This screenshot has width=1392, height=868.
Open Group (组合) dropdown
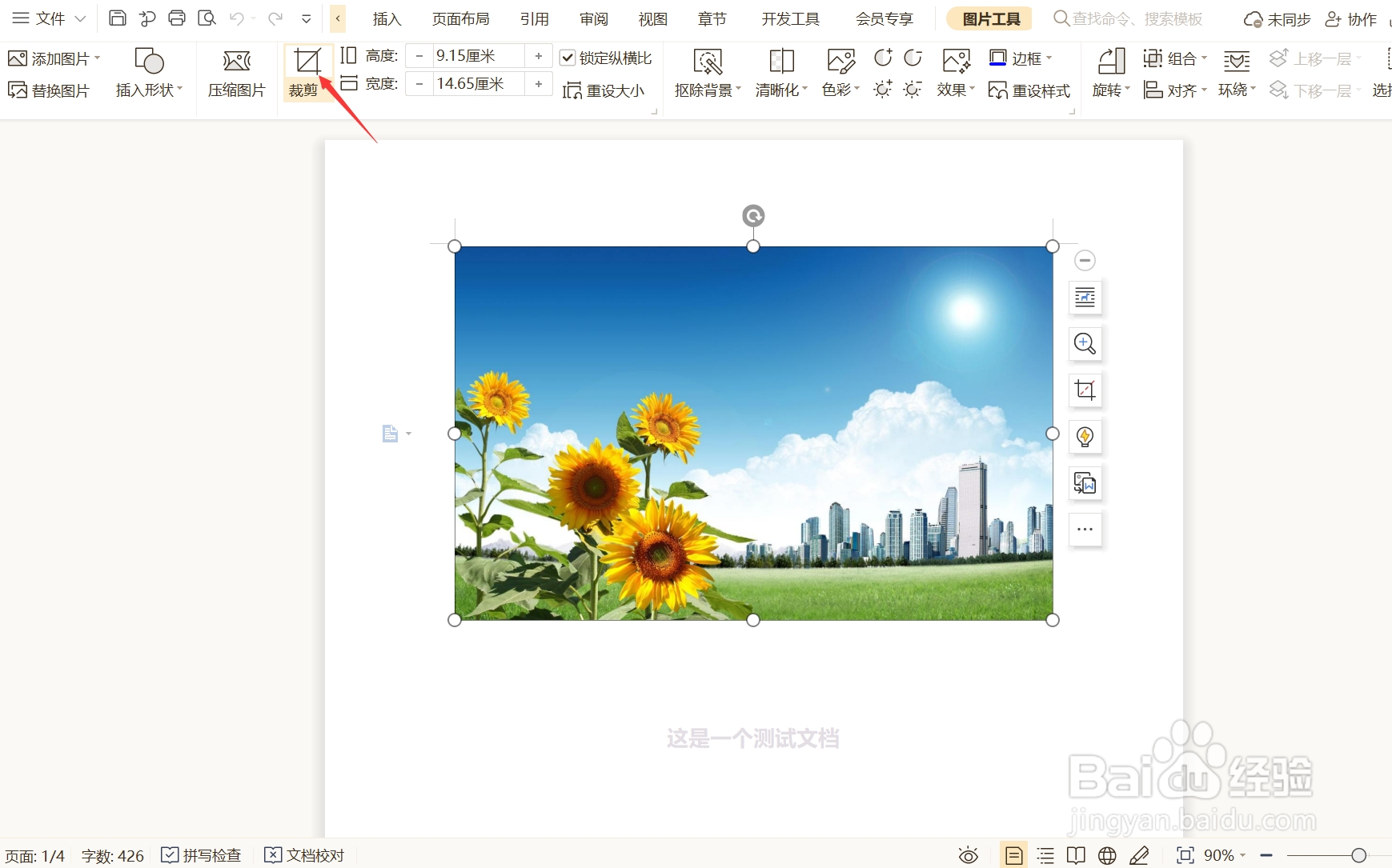click(x=1204, y=58)
